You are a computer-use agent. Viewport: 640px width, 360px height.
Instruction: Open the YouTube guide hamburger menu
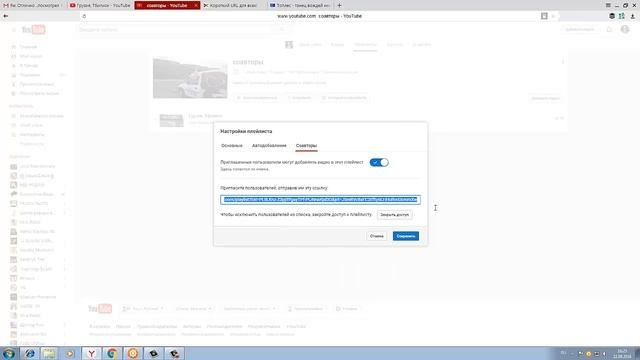(13, 30)
